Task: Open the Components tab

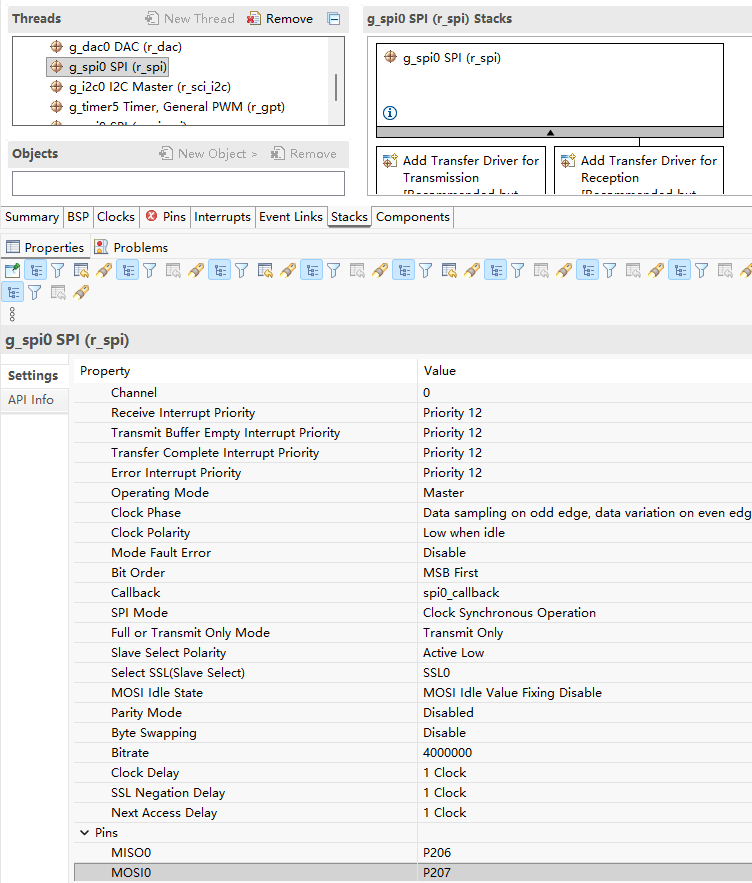Action: click(412, 217)
